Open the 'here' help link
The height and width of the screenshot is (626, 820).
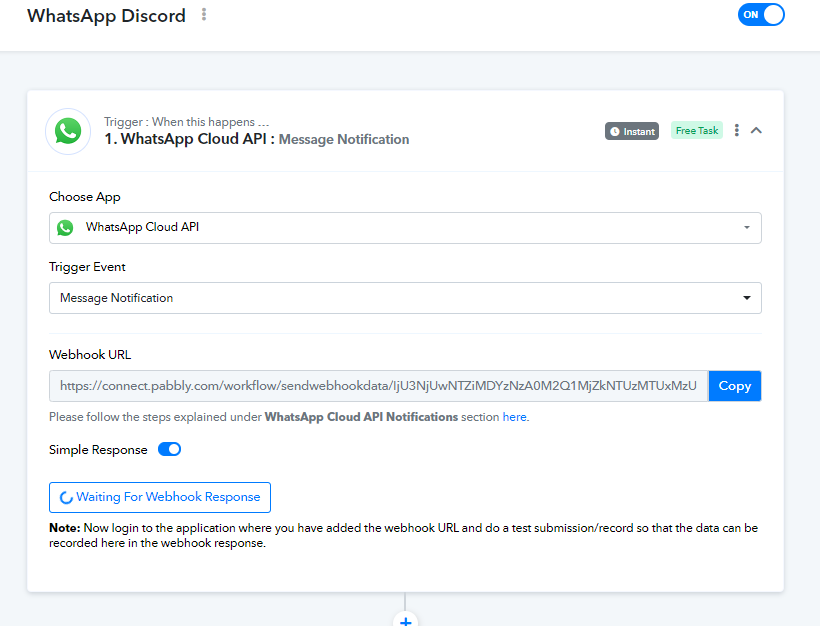point(514,417)
